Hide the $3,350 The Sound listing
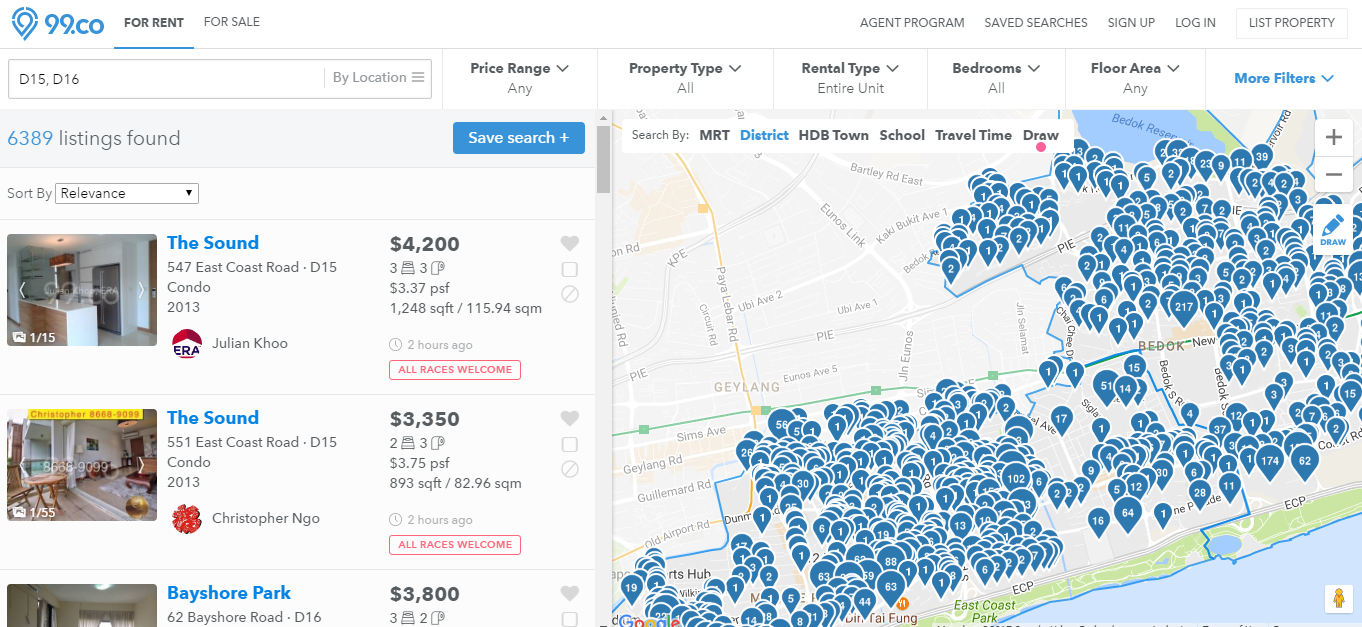Screen dimensions: 1362x627 click(x=570, y=469)
